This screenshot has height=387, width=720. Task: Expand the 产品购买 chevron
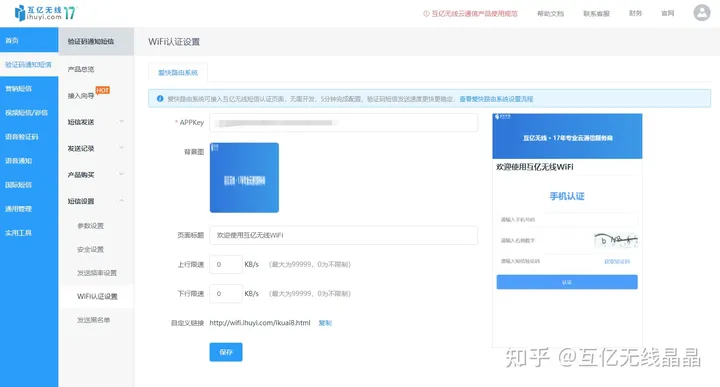point(122,174)
